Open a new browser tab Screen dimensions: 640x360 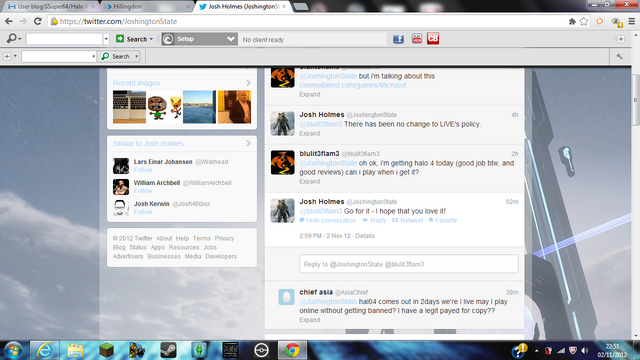point(301,7)
